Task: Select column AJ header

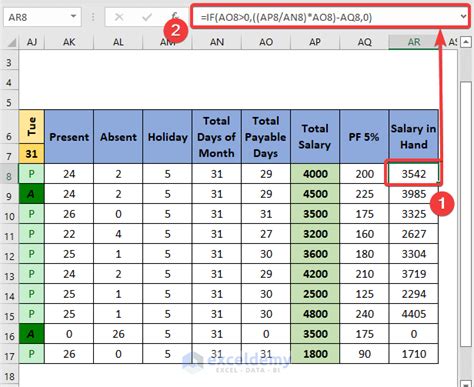Action: 32,42
